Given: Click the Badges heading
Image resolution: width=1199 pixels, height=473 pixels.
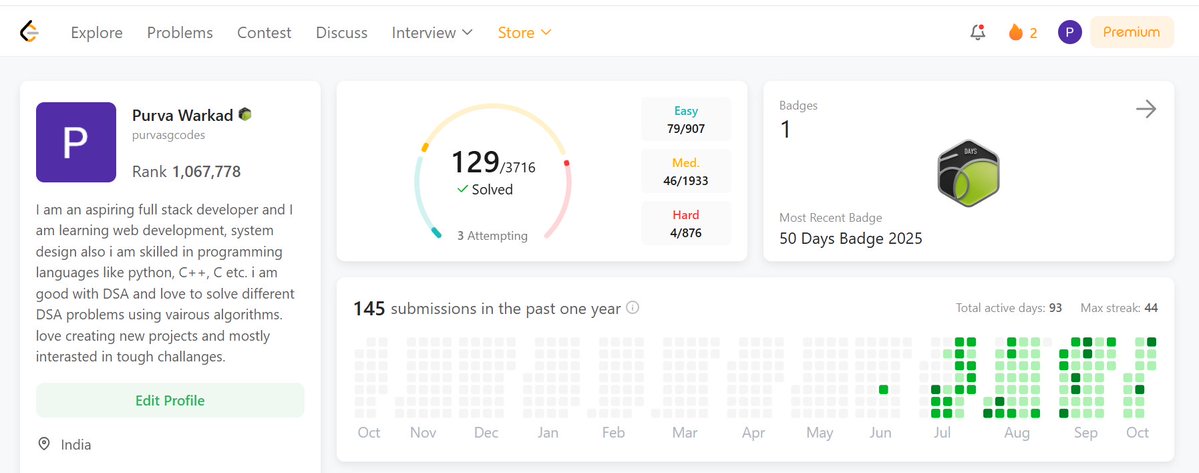Looking at the screenshot, I should click(798, 105).
